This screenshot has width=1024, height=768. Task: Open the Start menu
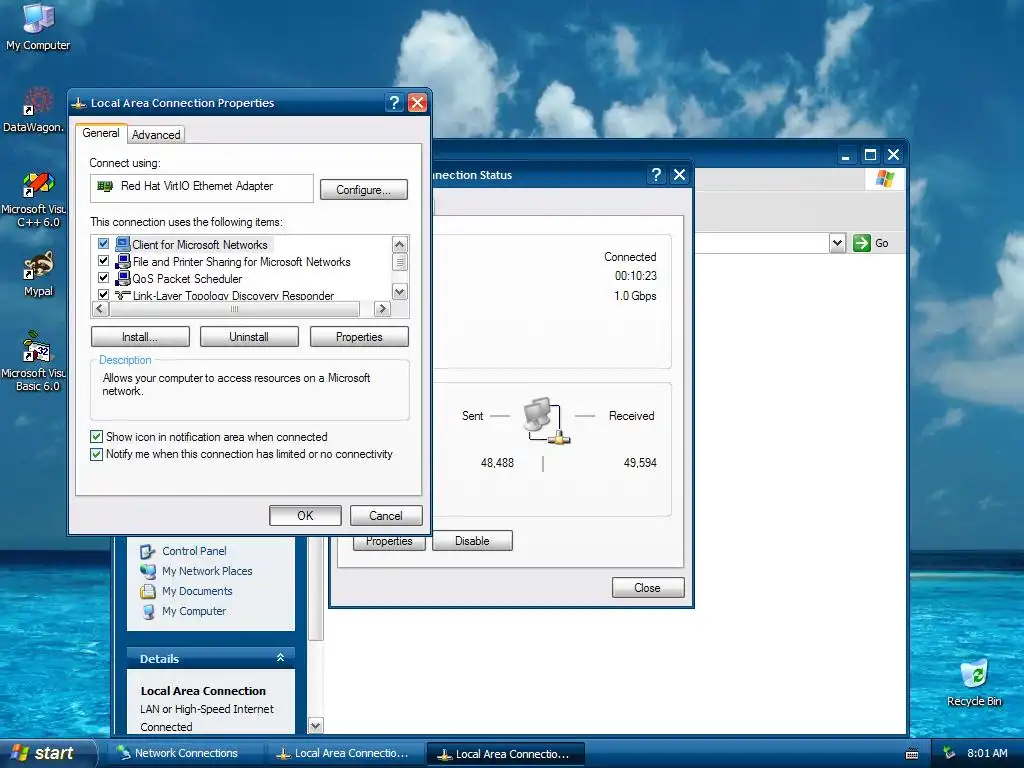(46, 753)
